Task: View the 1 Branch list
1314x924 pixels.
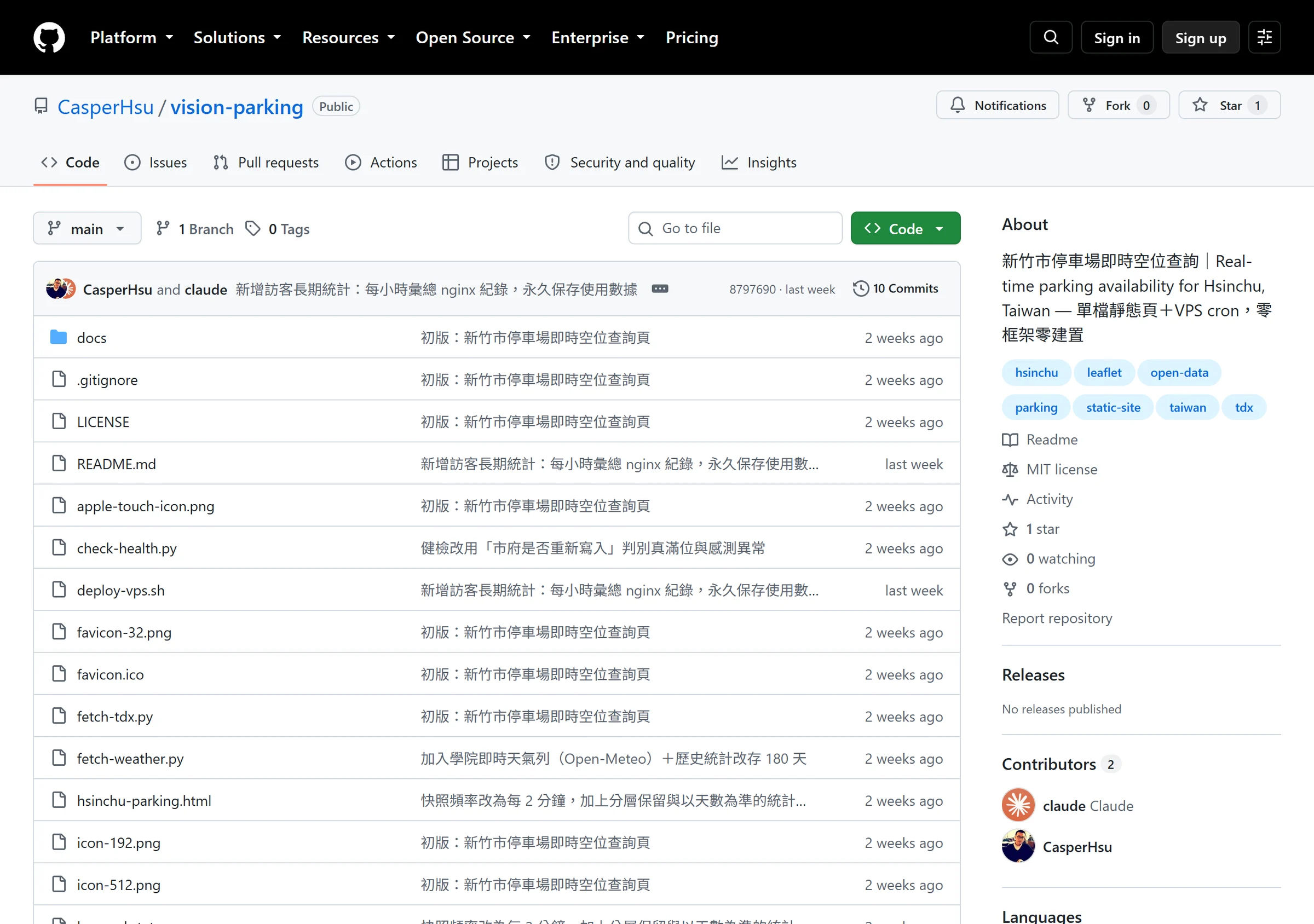Action: pyautogui.click(x=194, y=229)
